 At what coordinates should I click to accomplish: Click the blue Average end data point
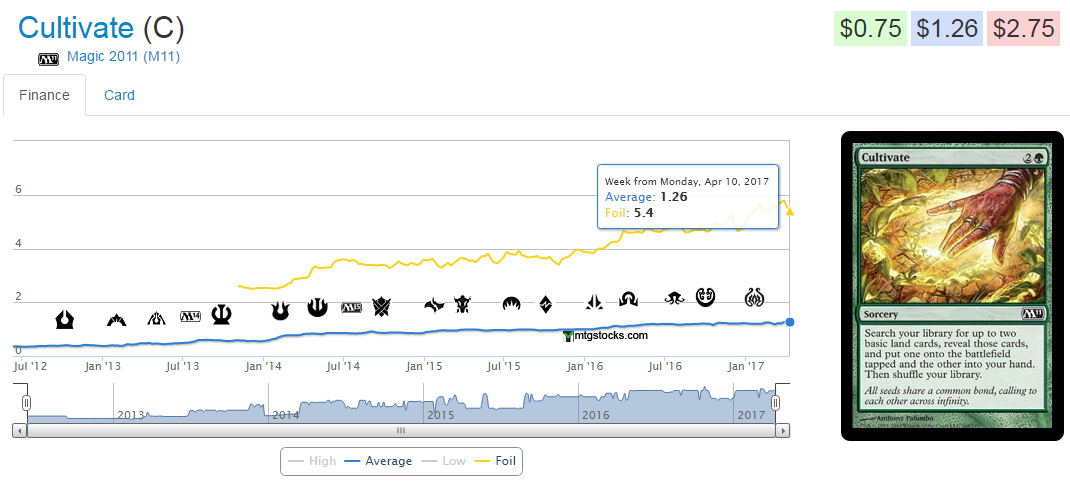[x=790, y=322]
